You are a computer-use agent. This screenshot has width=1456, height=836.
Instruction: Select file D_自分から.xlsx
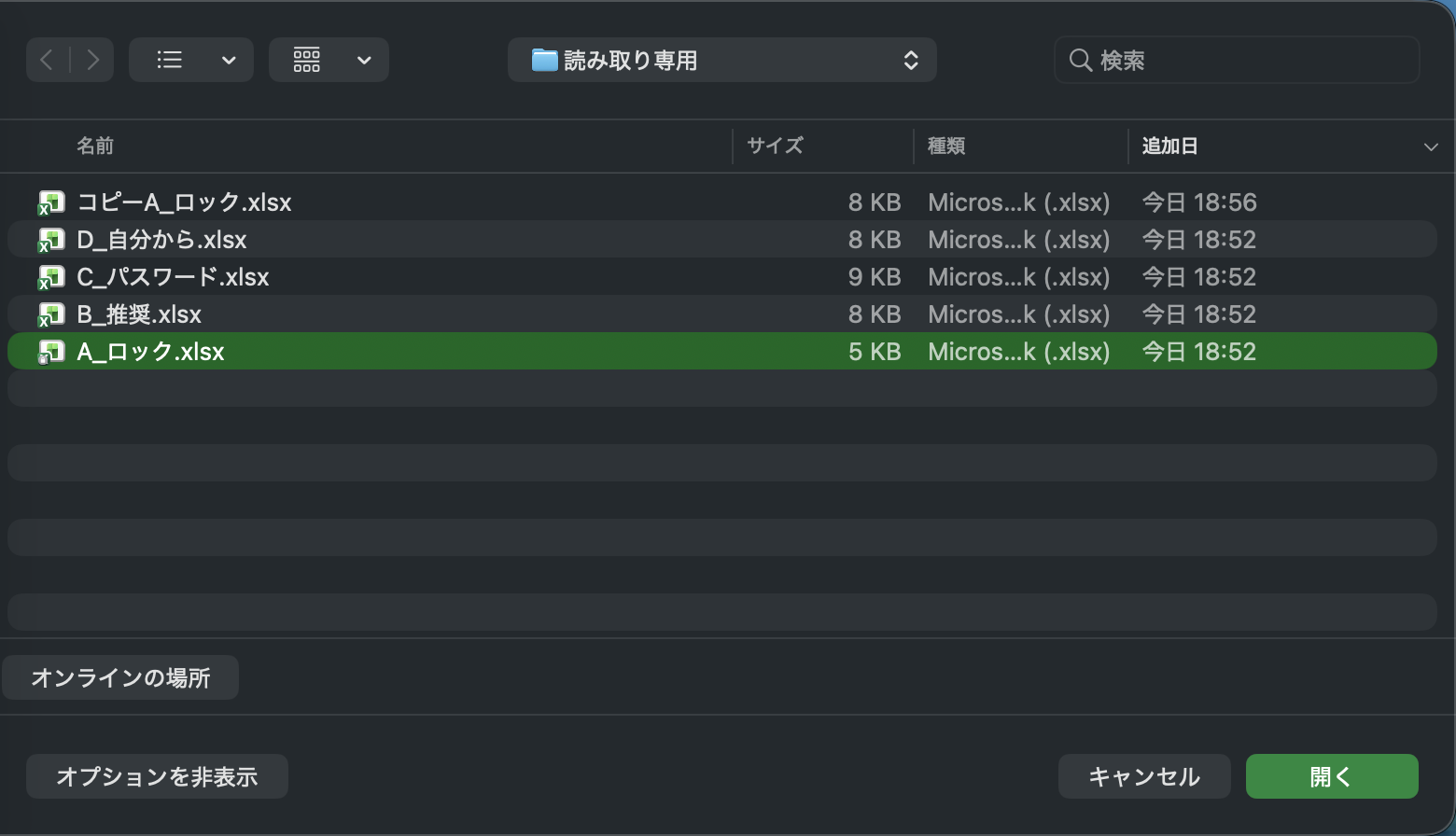tap(721, 240)
